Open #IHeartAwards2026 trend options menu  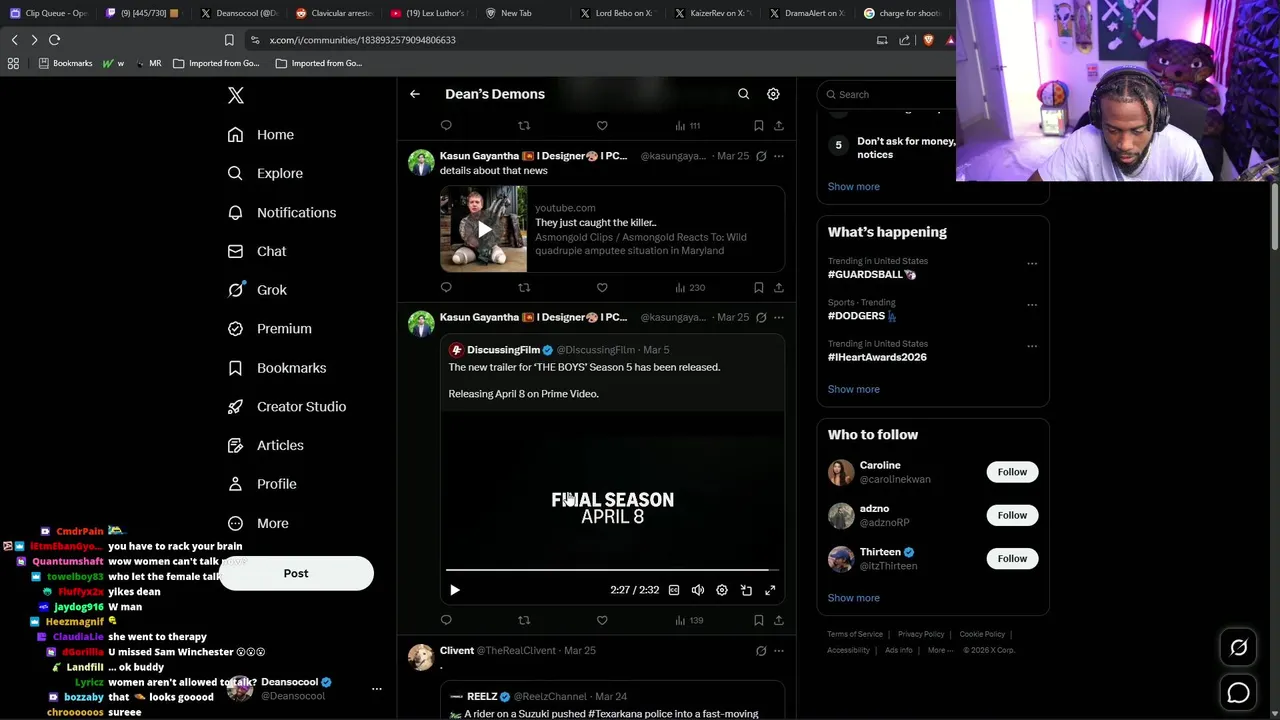1032,346
